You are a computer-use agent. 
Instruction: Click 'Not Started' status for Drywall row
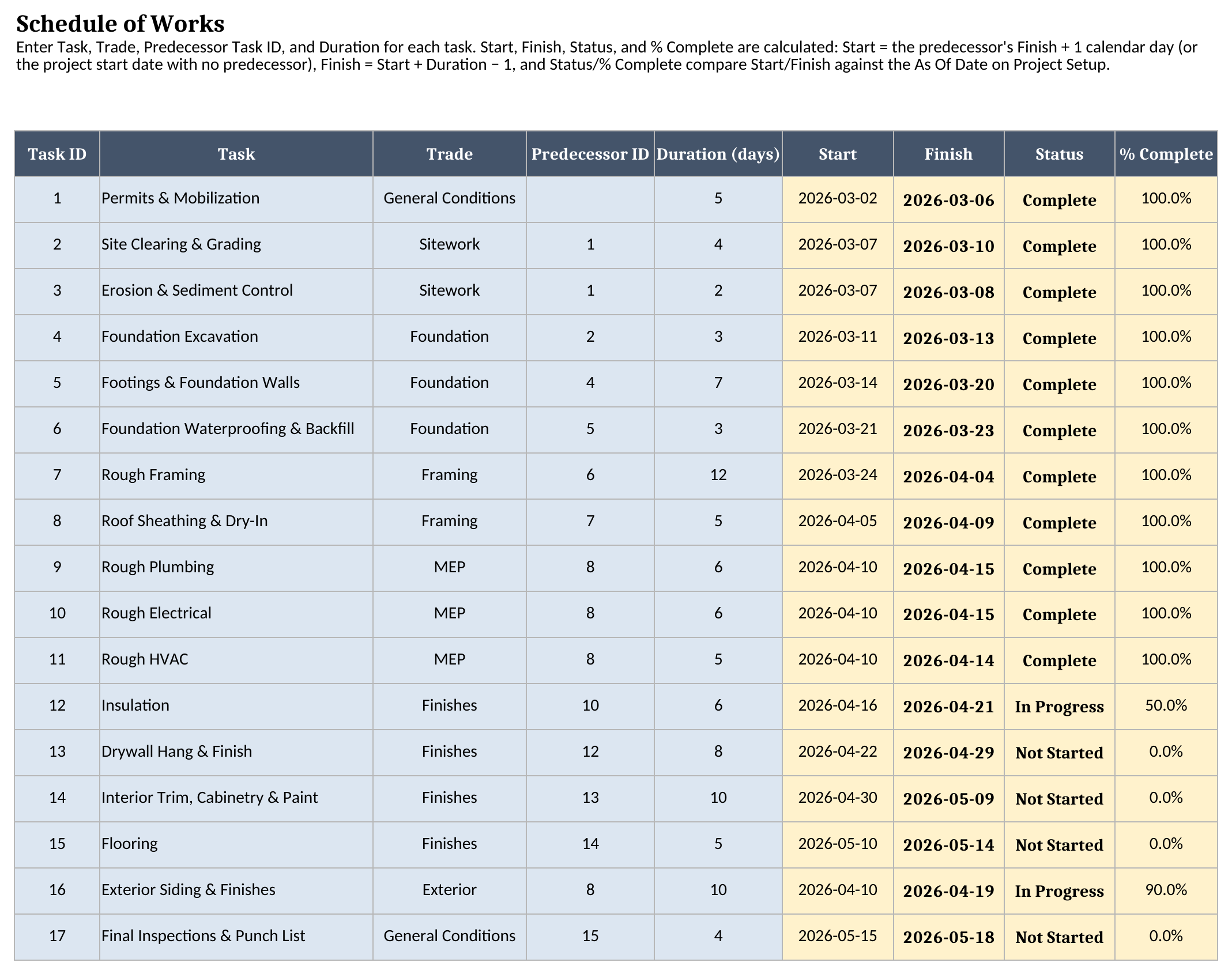1060,753
